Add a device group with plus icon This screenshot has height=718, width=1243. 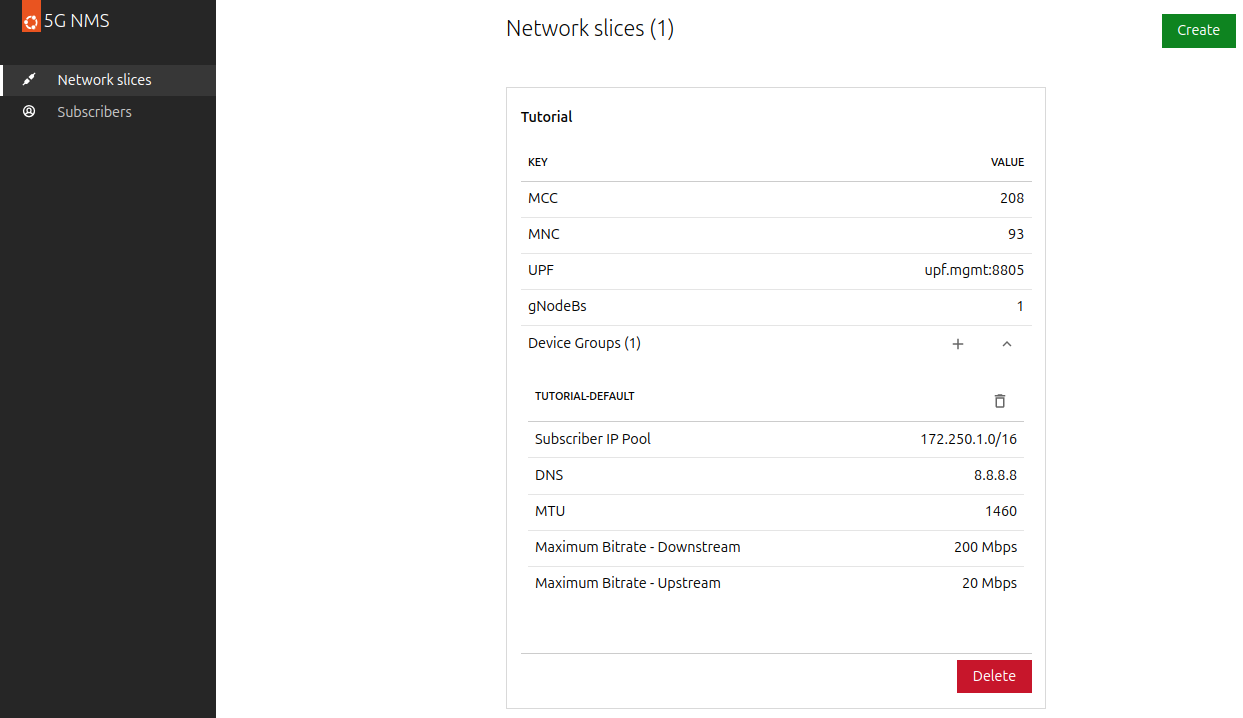click(x=957, y=344)
